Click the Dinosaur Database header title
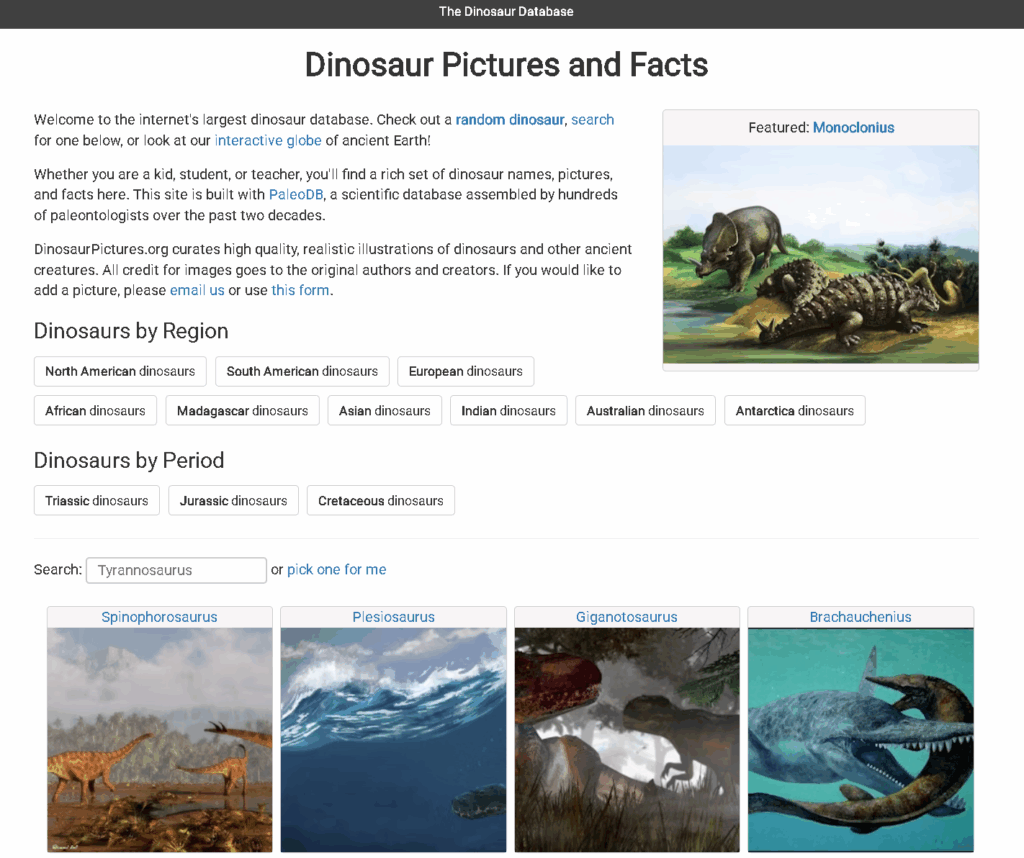The height and width of the screenshot is (858, 1024). click(x=506, y=12)
